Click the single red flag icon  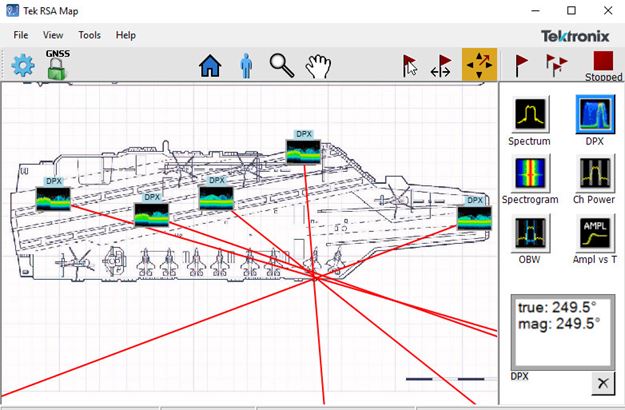click(x=521, y=65)
